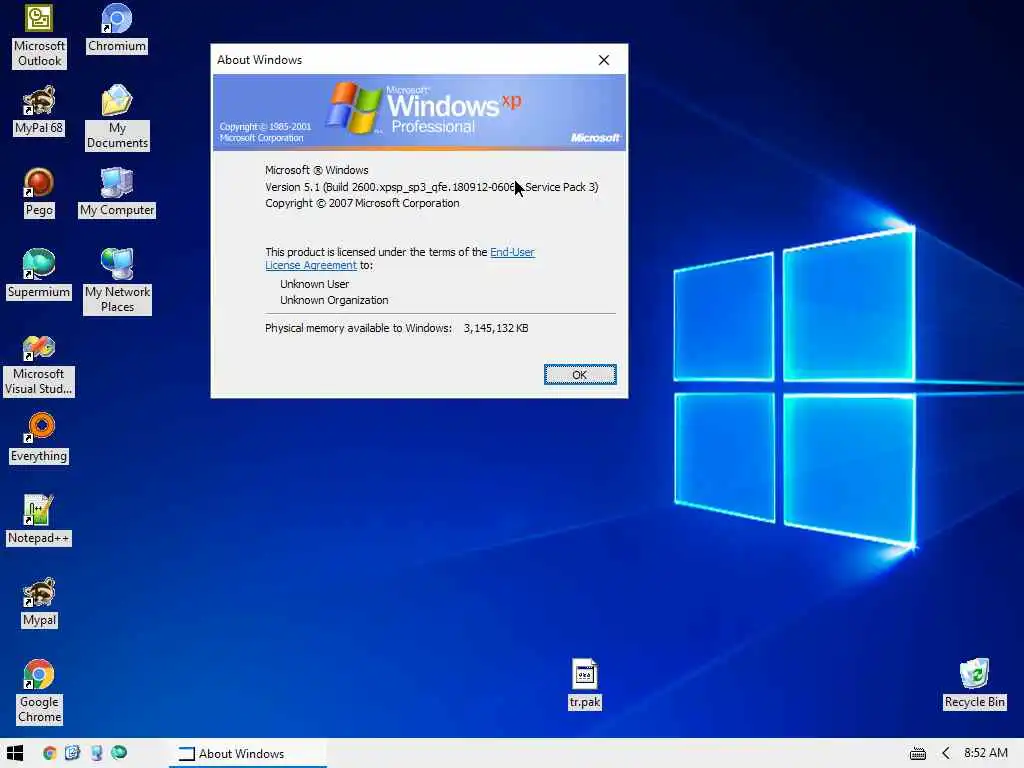
Task: Click the 'Microsoft ® Windows' text line
Action: coord(317,170)
